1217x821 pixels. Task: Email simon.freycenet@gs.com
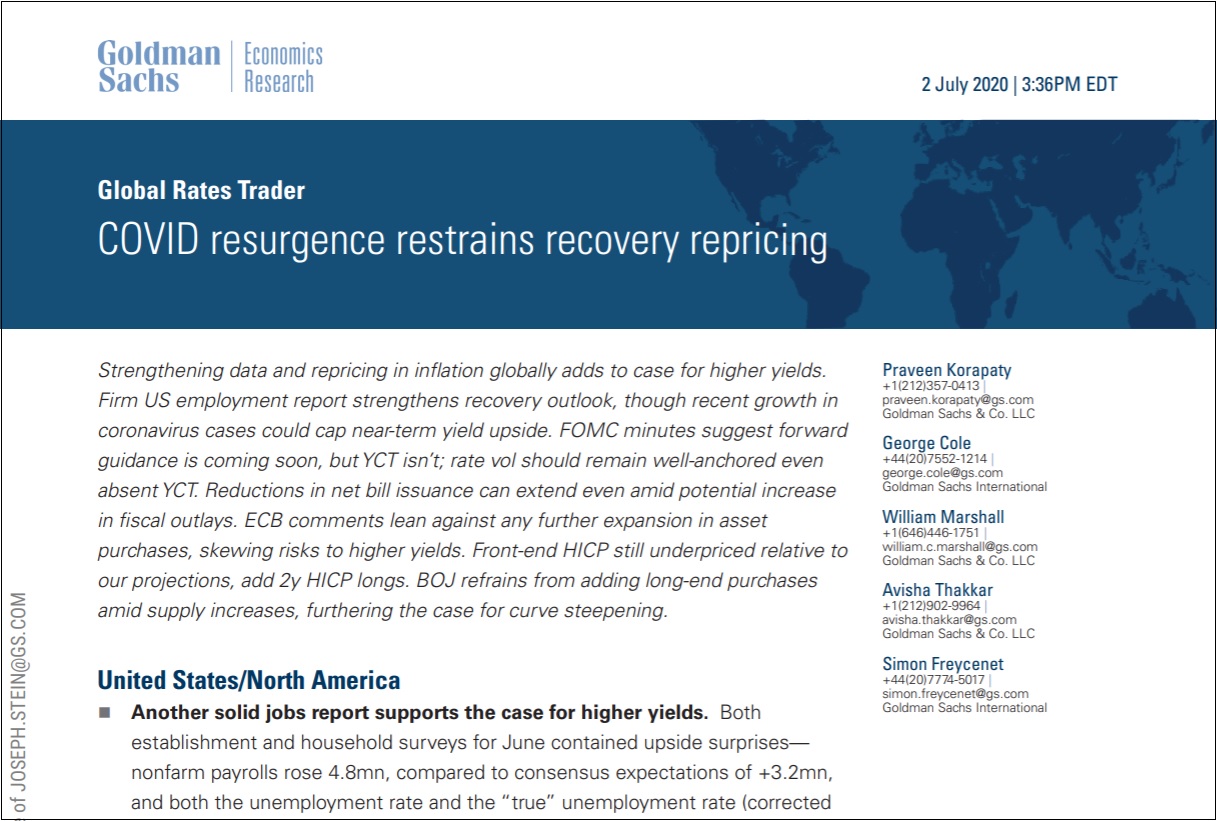coord(955,694)
